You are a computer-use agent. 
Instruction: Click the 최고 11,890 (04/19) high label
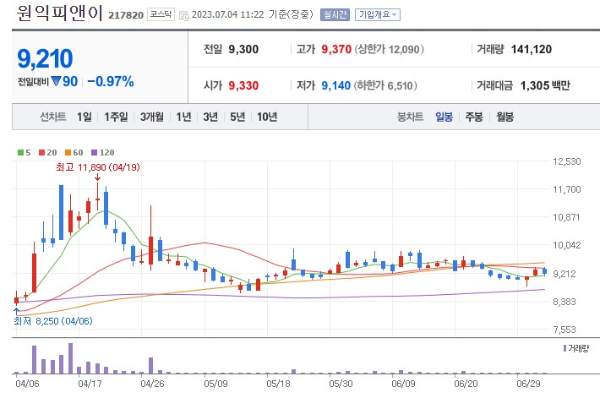pos(98,167)
